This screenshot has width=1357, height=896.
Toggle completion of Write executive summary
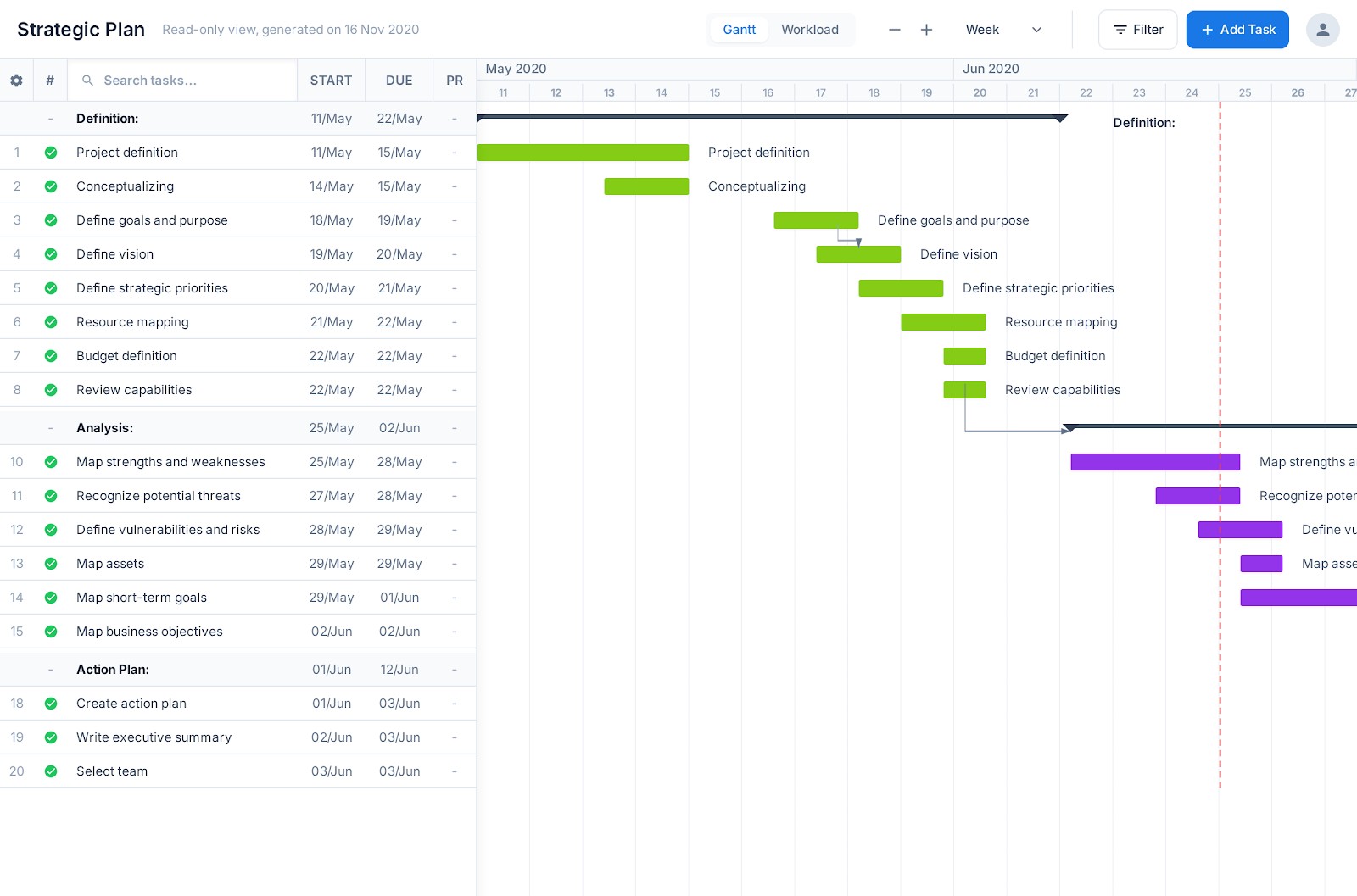[51, 737]
